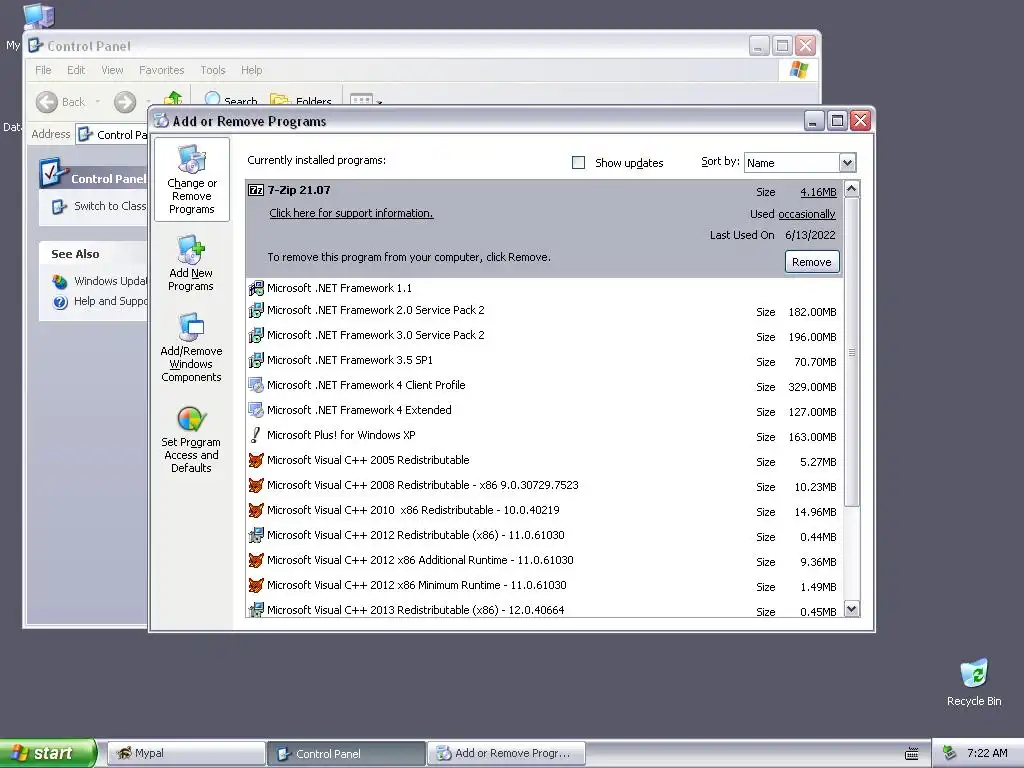Select Microsoft .NET Framework 1.1 row text
This screenshot has width=1024, height=768.
click(x=339, y=288)
